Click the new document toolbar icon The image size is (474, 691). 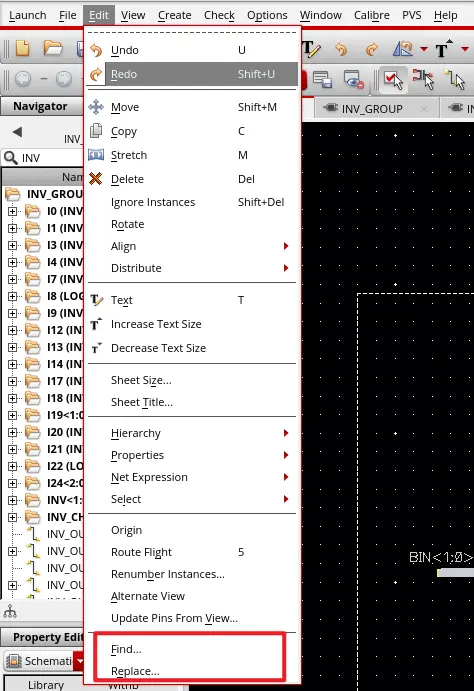[x=22, y=48]
